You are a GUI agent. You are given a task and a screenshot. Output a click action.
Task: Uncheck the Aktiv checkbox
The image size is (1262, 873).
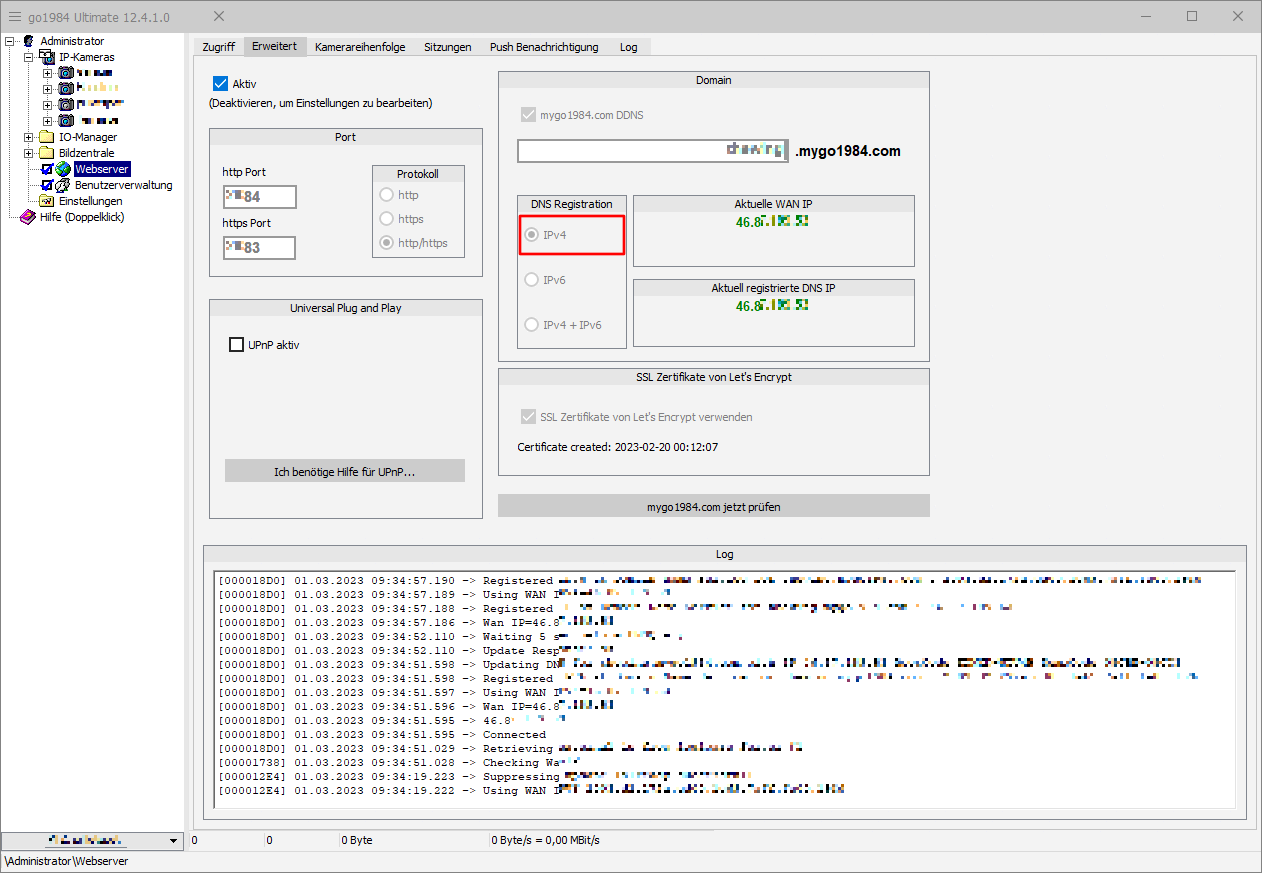point(221,84)
